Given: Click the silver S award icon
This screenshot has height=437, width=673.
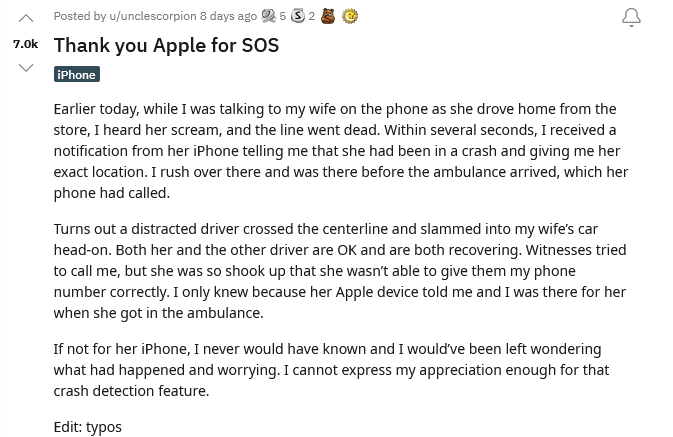Looking at the screenshot, I should point(298,16).
